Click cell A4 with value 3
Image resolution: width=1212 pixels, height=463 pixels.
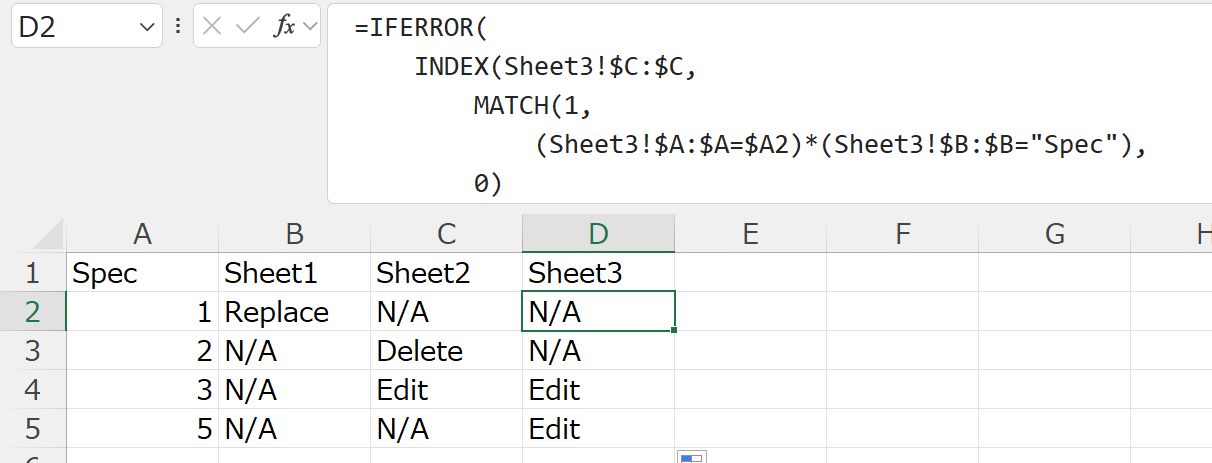click(142, 390)
